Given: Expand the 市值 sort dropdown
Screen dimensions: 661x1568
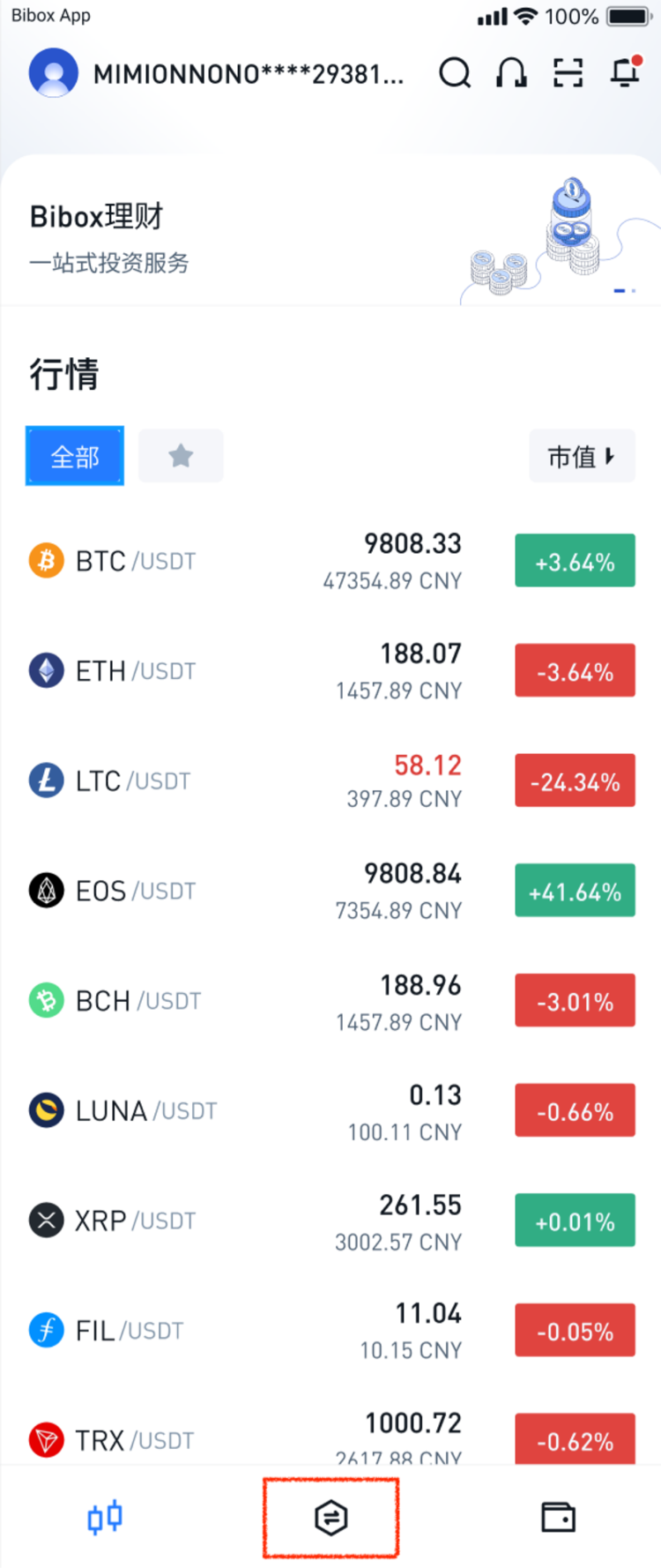Looking at the screenshot, I should coord(582,456).
